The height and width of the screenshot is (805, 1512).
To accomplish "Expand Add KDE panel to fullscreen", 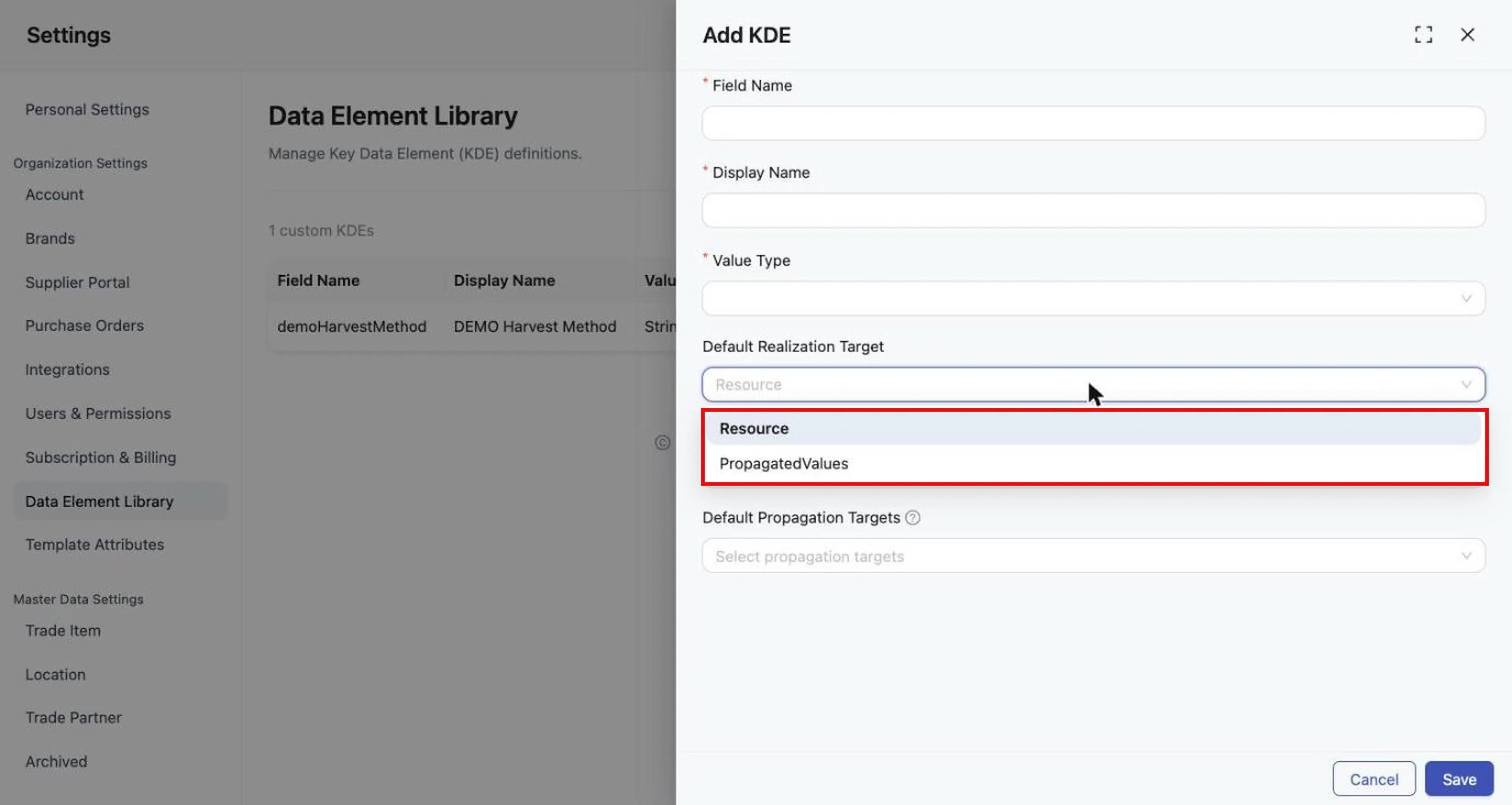I will pyautogui.click(x=1423, y=35).
